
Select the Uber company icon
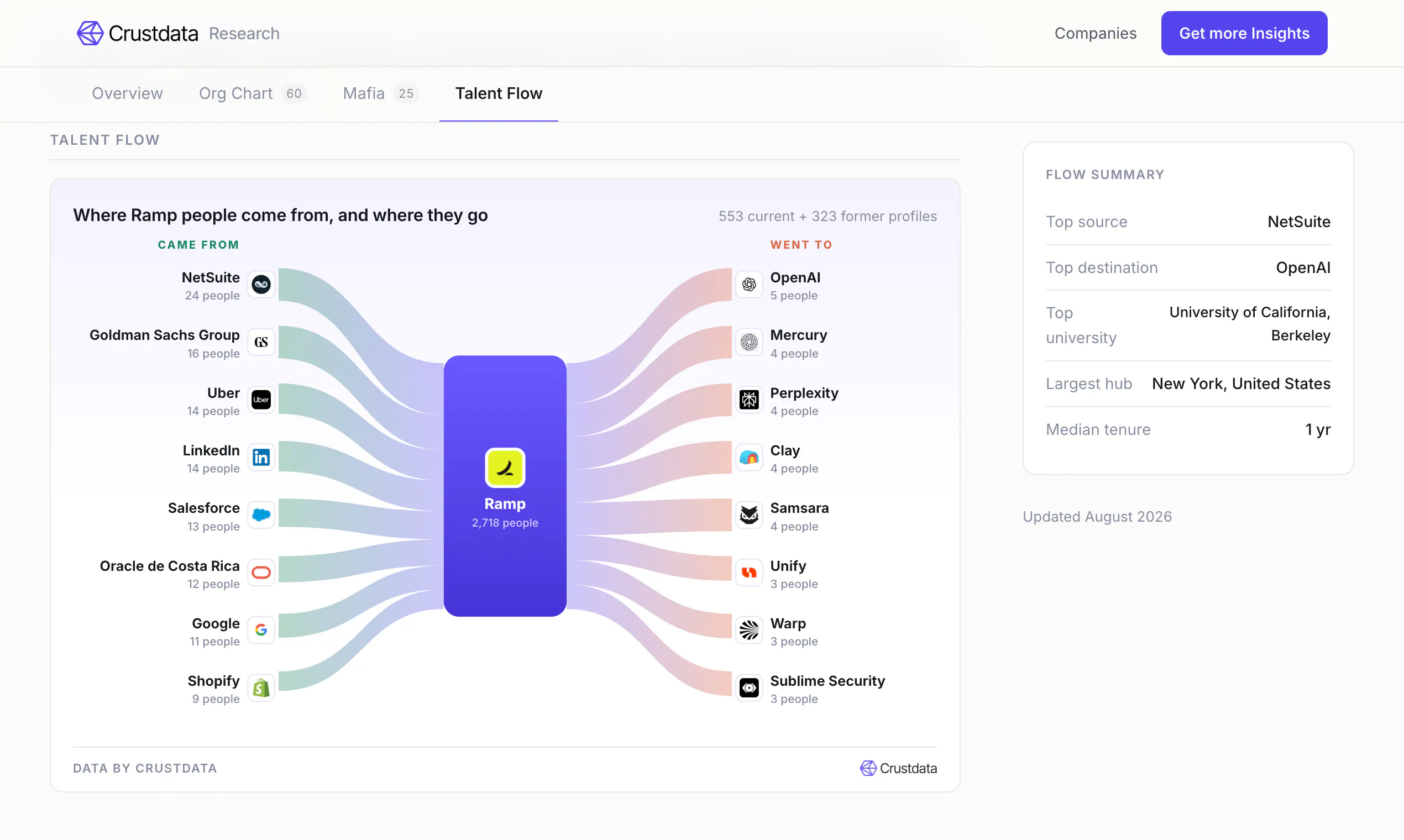pos(261,400)
